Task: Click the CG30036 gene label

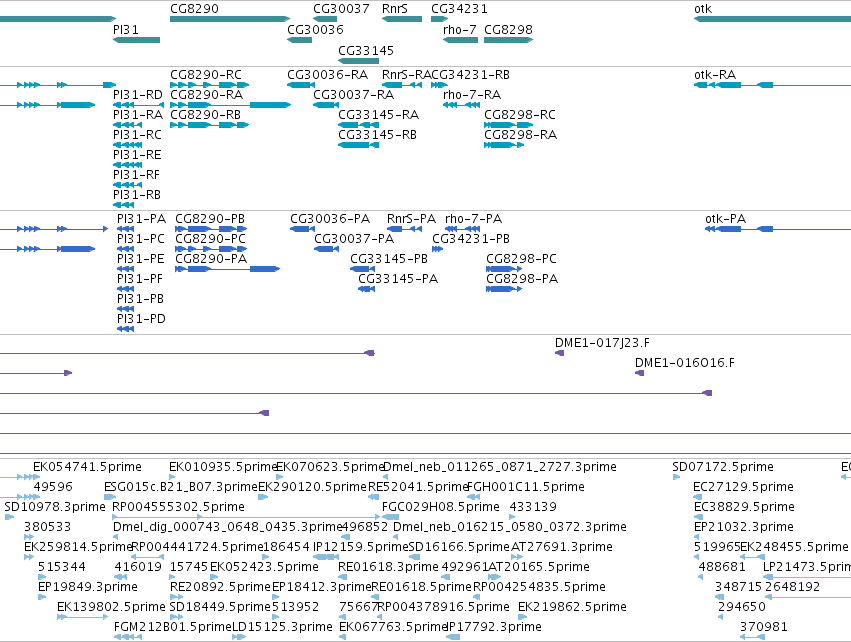Action: [x=315, y=29]
